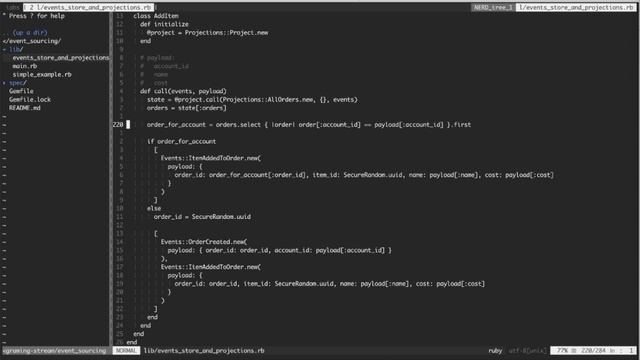This screenshot has height=360, width=640.
Task: Click the '# payload:' comment line
Action: click(x=157, y=58)
